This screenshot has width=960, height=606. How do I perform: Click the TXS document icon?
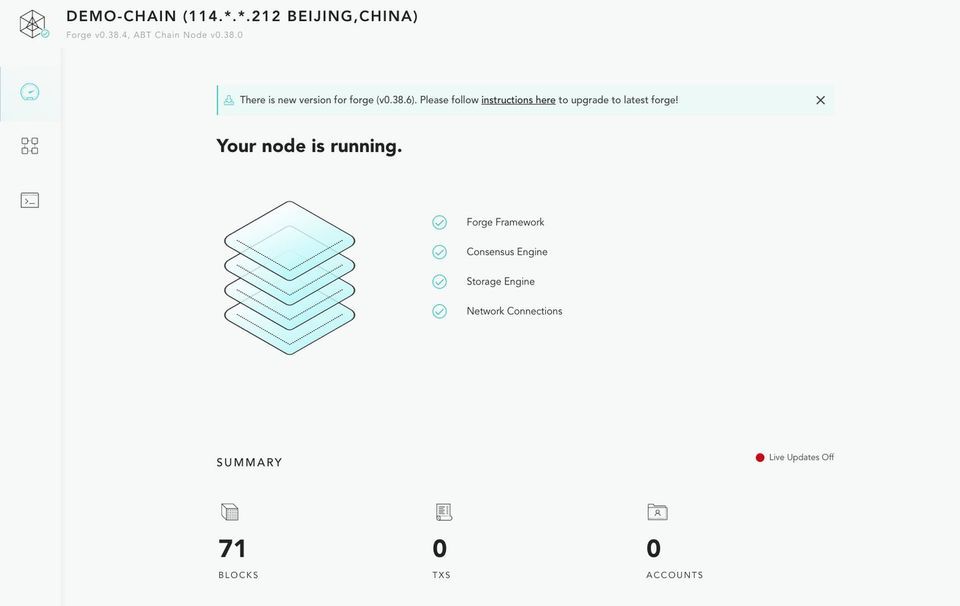coord(444,512)
